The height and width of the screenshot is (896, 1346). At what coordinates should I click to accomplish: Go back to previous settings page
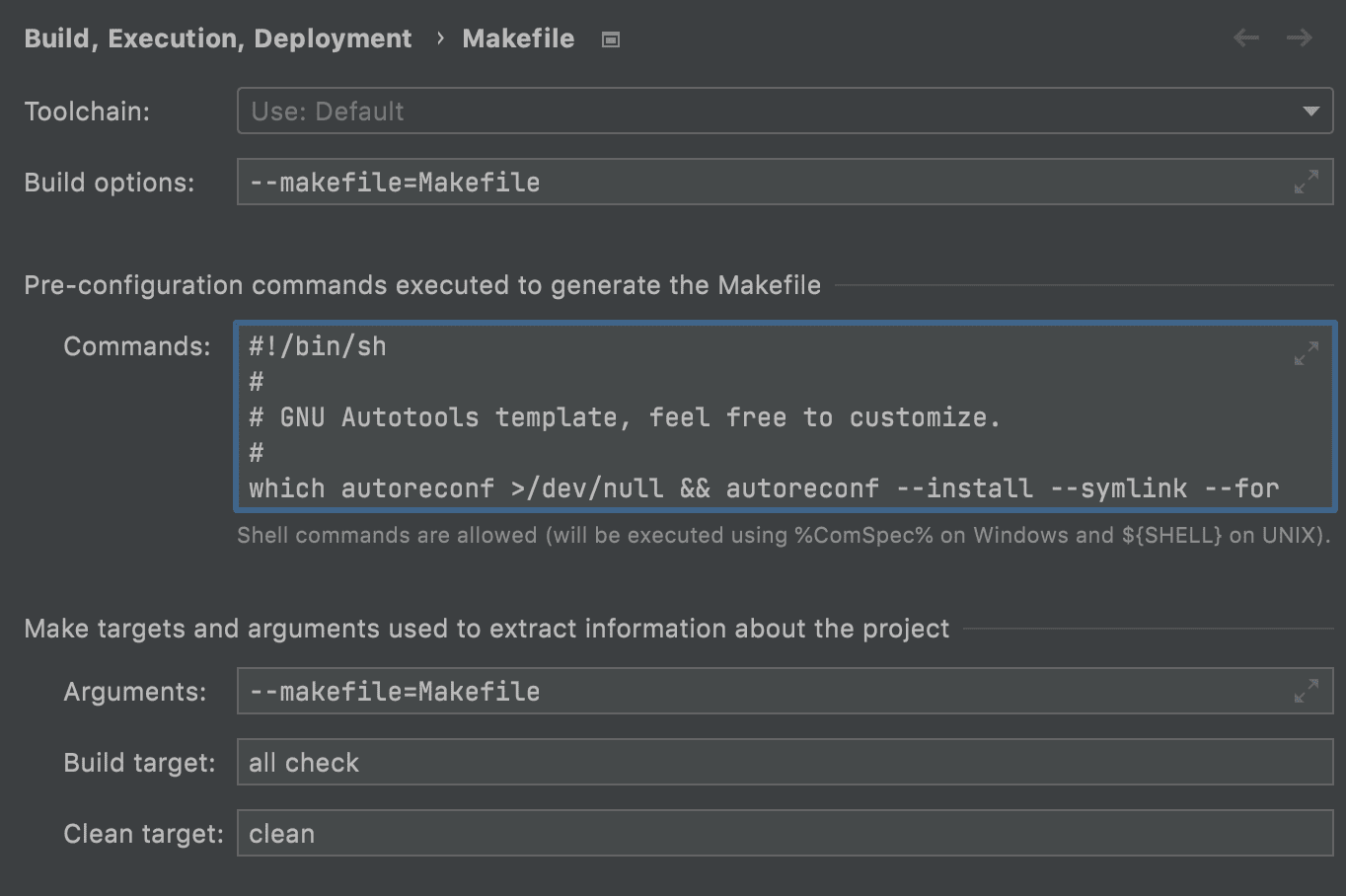click(x=1246, y=38)
